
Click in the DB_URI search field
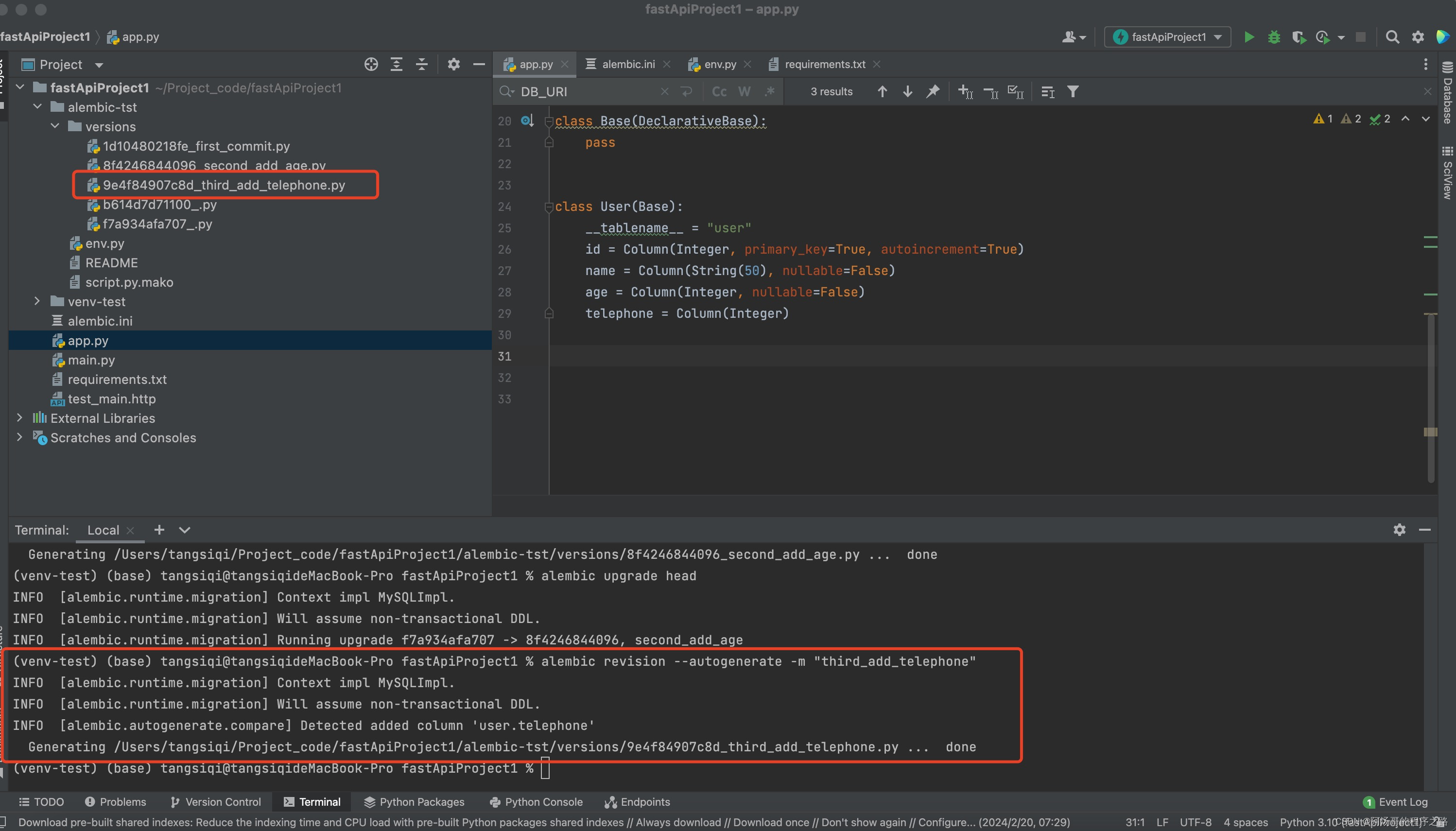pyautogui.click(x=588, y=91)
